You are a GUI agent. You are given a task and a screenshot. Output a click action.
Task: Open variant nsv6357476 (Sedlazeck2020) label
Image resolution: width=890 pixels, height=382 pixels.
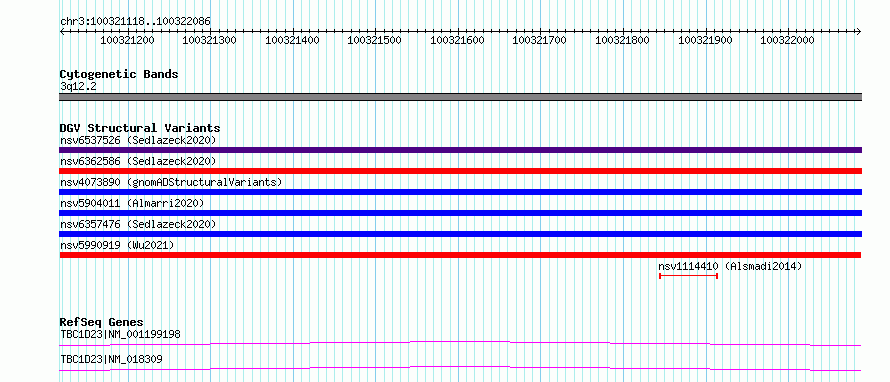point(138,224)
